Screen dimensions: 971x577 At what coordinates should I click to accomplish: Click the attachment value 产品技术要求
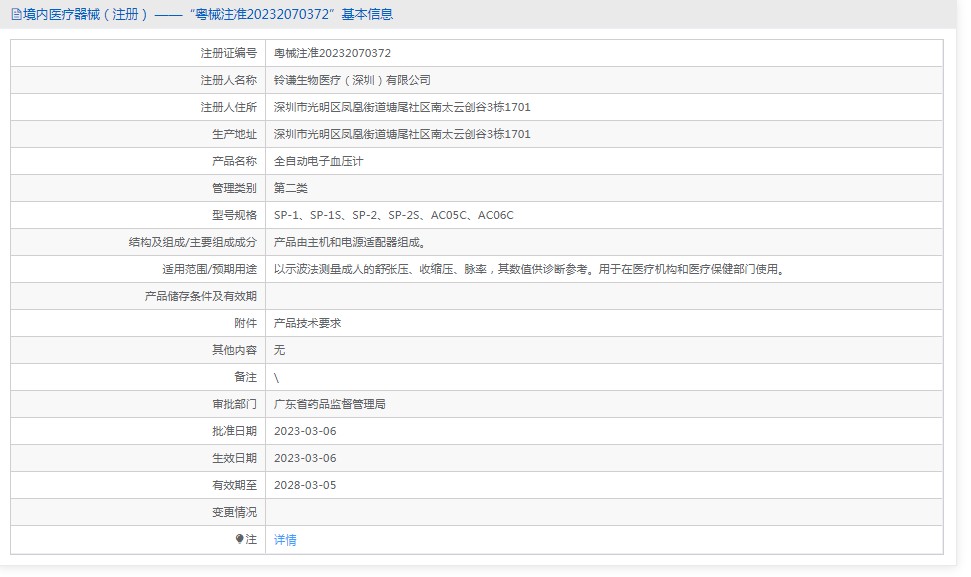click(307, 323)
